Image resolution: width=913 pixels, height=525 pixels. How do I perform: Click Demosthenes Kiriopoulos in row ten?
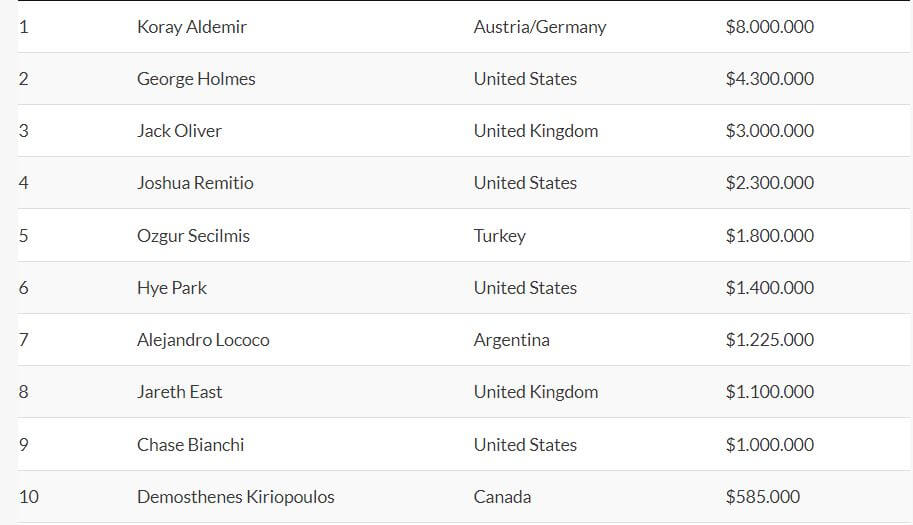[236, 497]
